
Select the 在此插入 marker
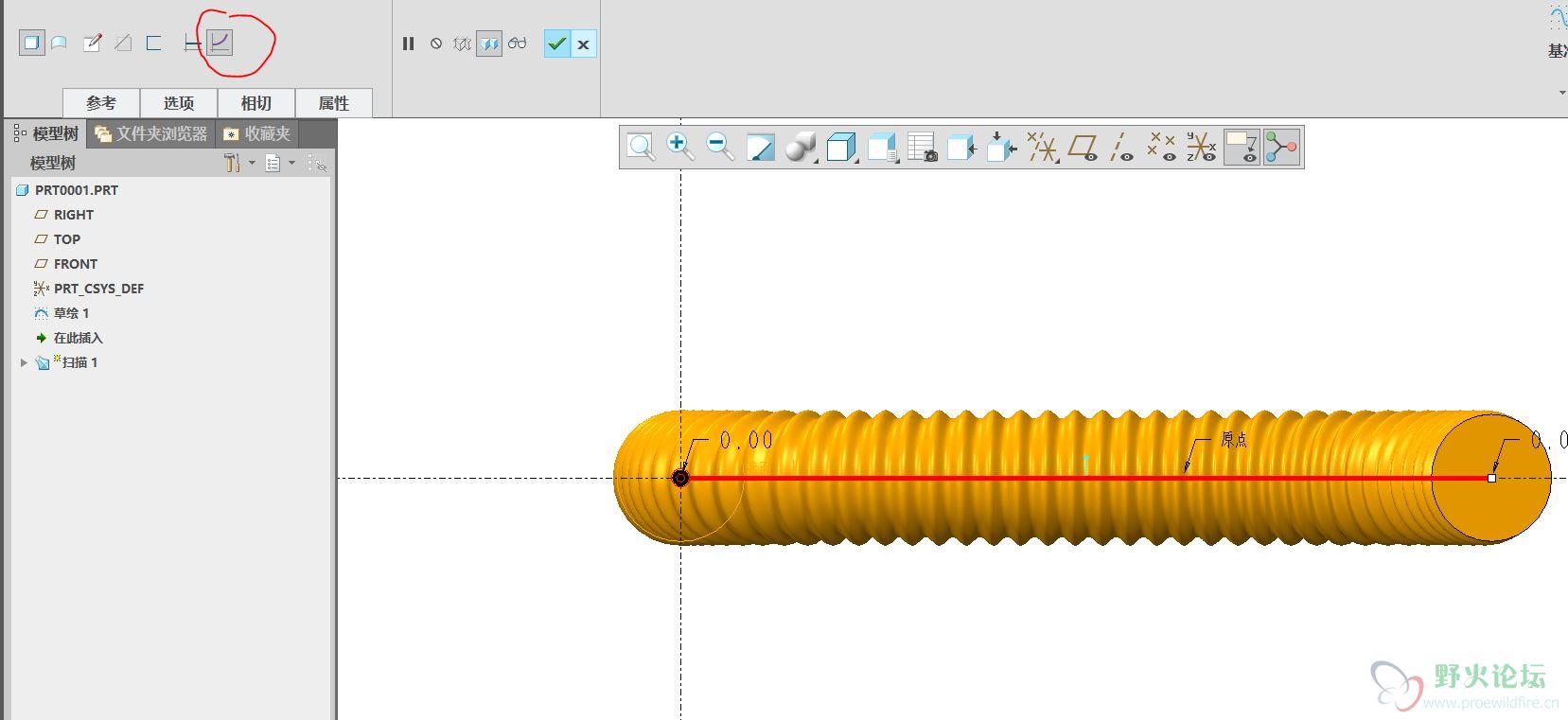point(68,338)
